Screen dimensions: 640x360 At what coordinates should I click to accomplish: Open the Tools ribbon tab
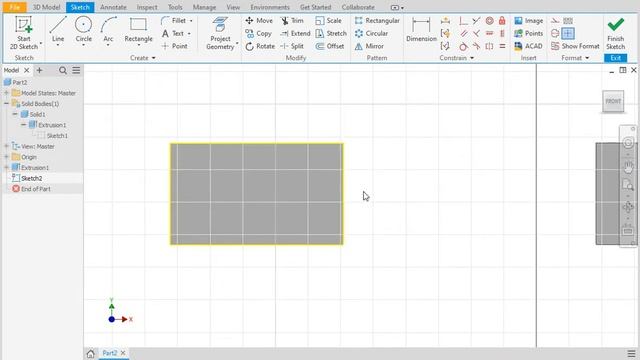[x=175, y=7]
